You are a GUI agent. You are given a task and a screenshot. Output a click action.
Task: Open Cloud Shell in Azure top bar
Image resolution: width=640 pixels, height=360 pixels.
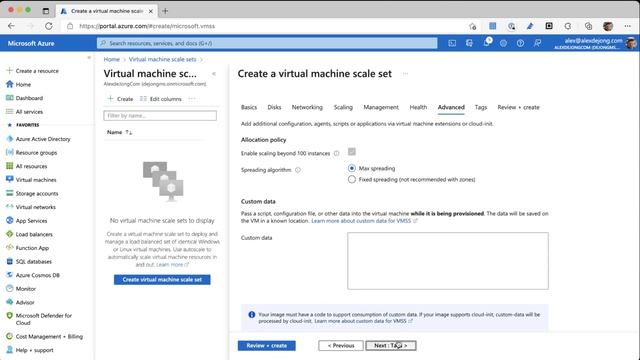point(452,43)
